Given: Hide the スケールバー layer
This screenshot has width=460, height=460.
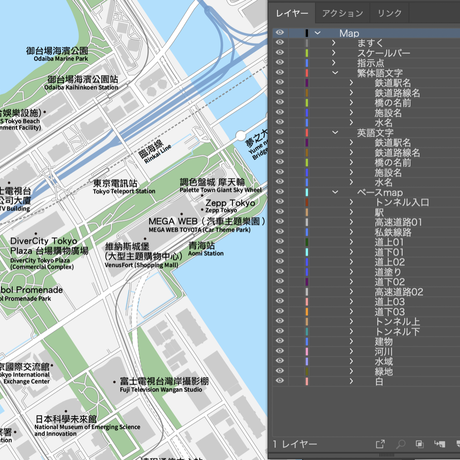Looking at the screenshot, I should [280, 52].
